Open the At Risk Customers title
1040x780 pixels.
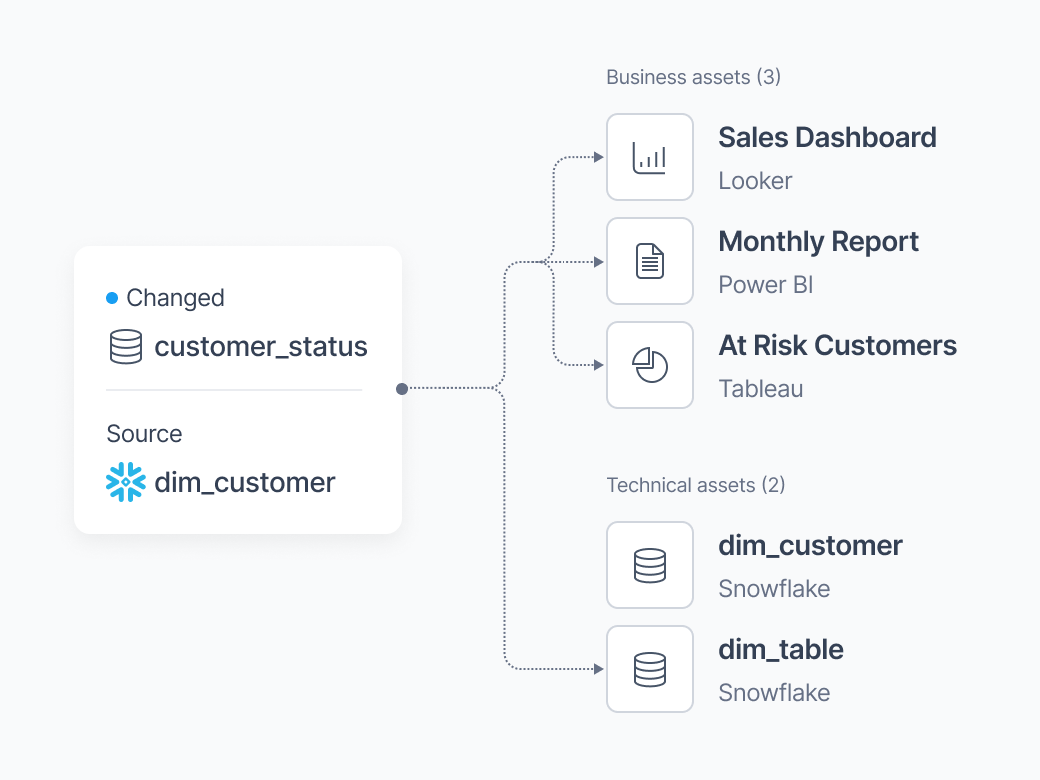[838, 346]
